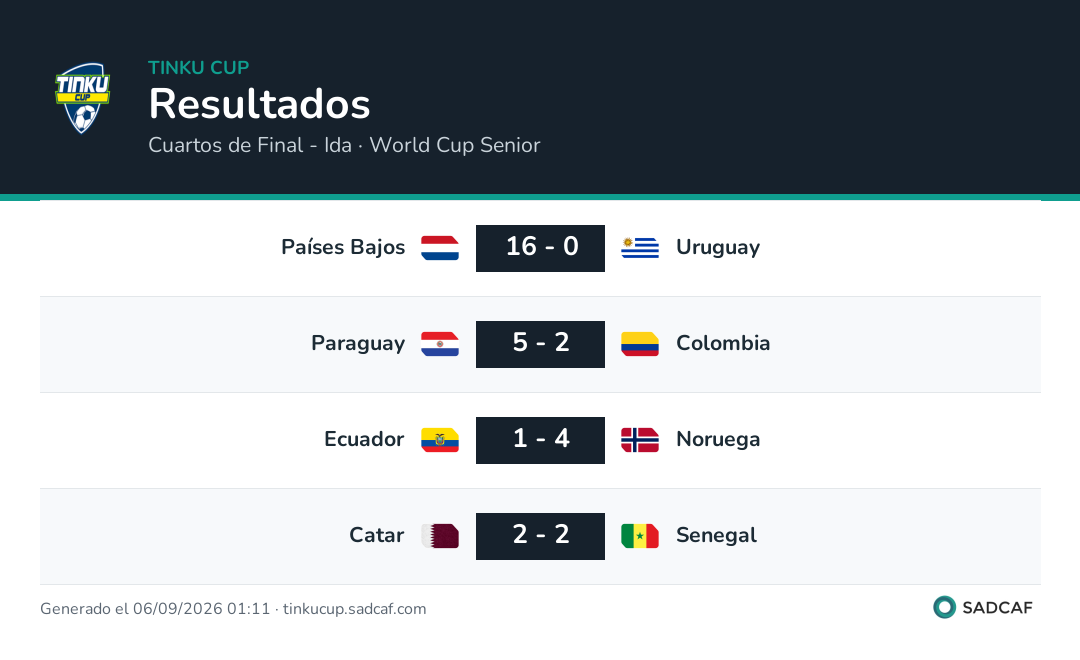The height and width of the screenshot is (660, 1080).
Task: Click the Catar flag icon
Action: tap(440, 536)
